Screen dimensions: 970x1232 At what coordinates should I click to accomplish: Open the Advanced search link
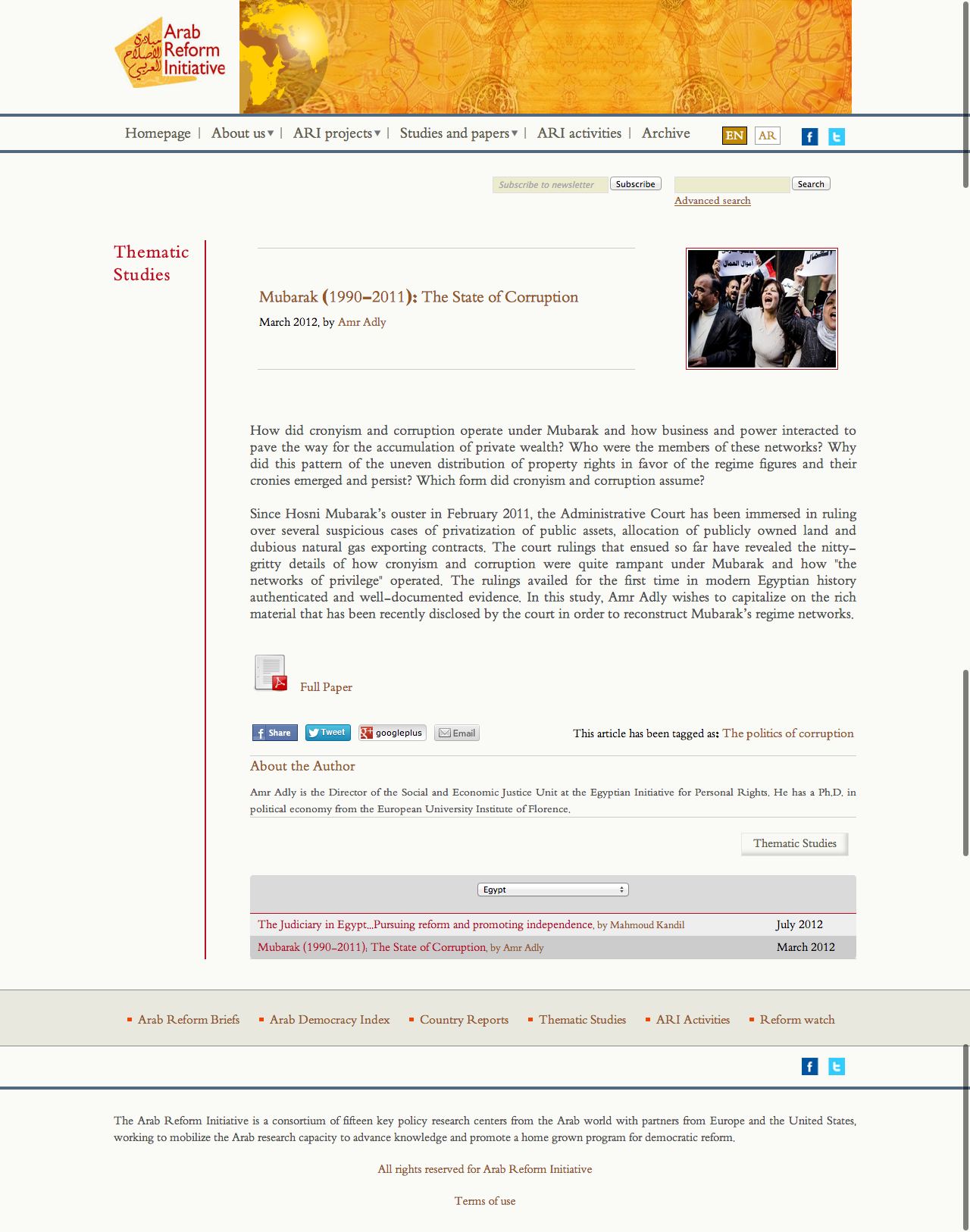coord(712,201)
